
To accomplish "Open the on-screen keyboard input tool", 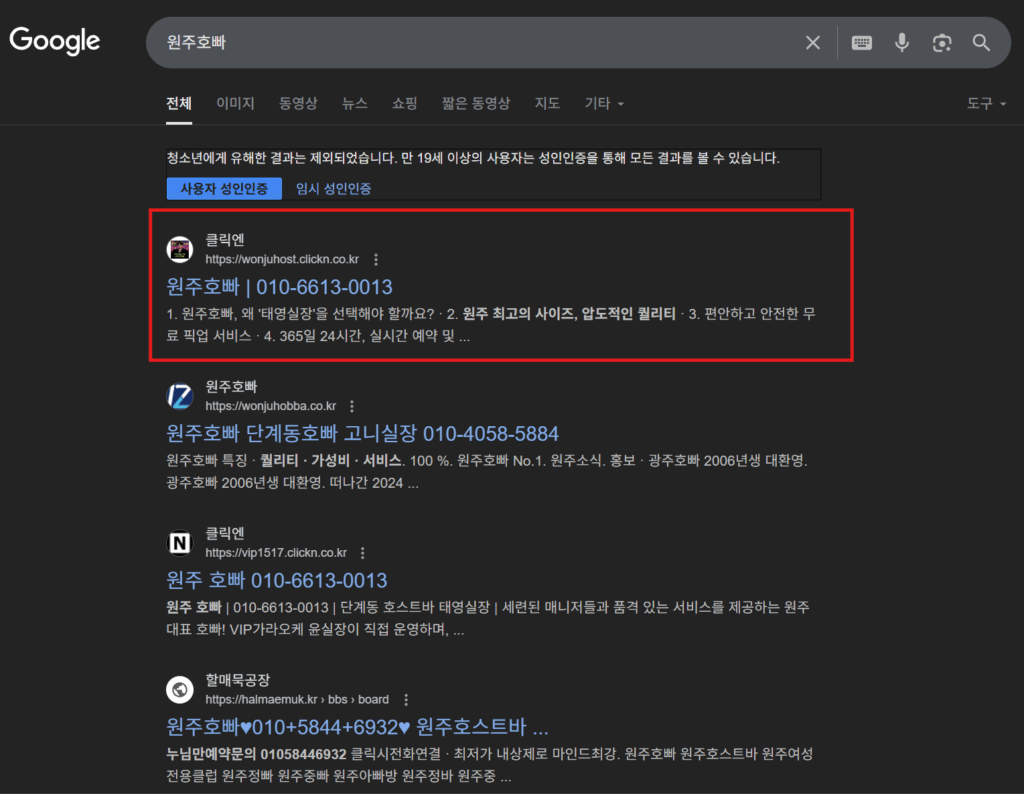I will [861, 43].
